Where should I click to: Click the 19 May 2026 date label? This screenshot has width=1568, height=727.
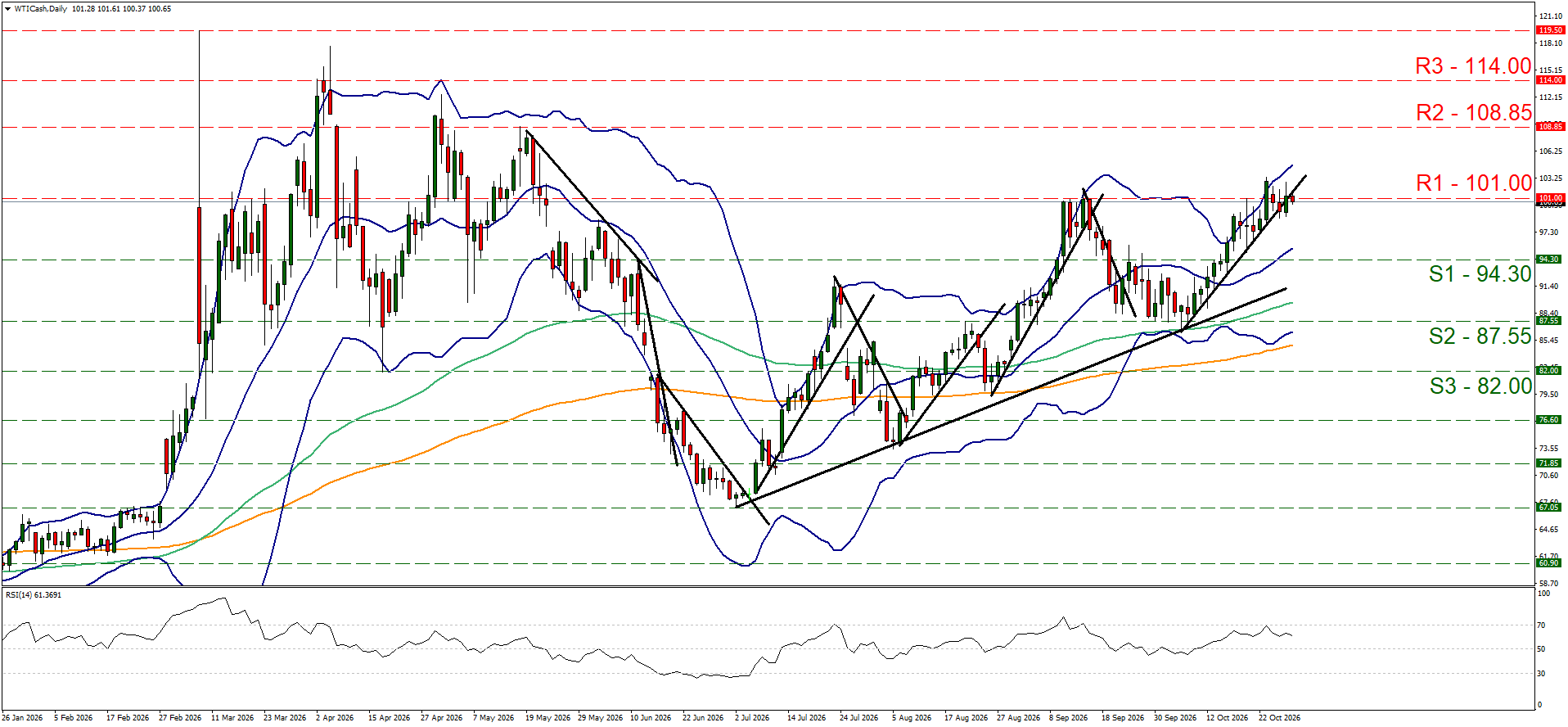coord(547,718)
